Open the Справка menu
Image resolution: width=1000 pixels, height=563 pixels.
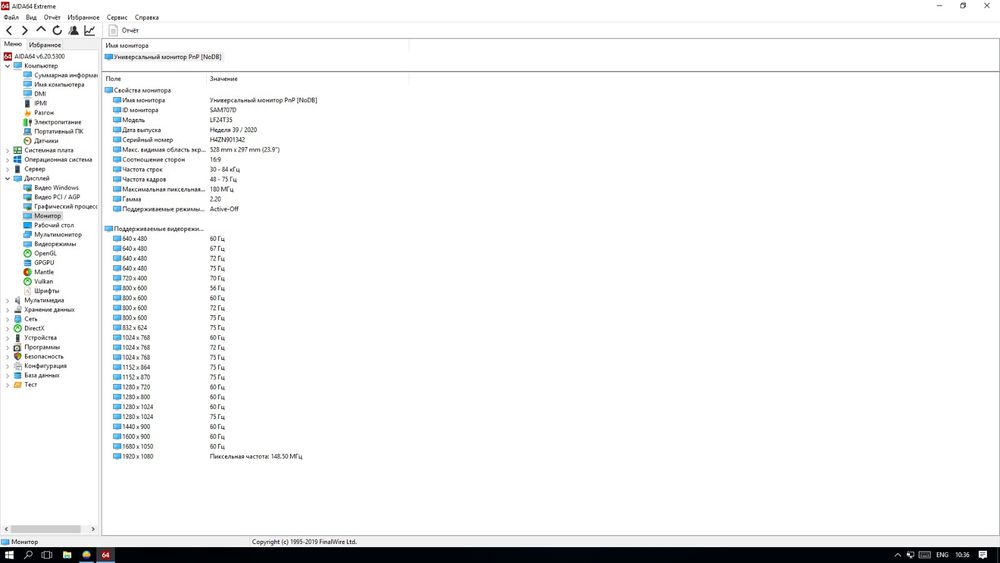click(x=147, y=17)
